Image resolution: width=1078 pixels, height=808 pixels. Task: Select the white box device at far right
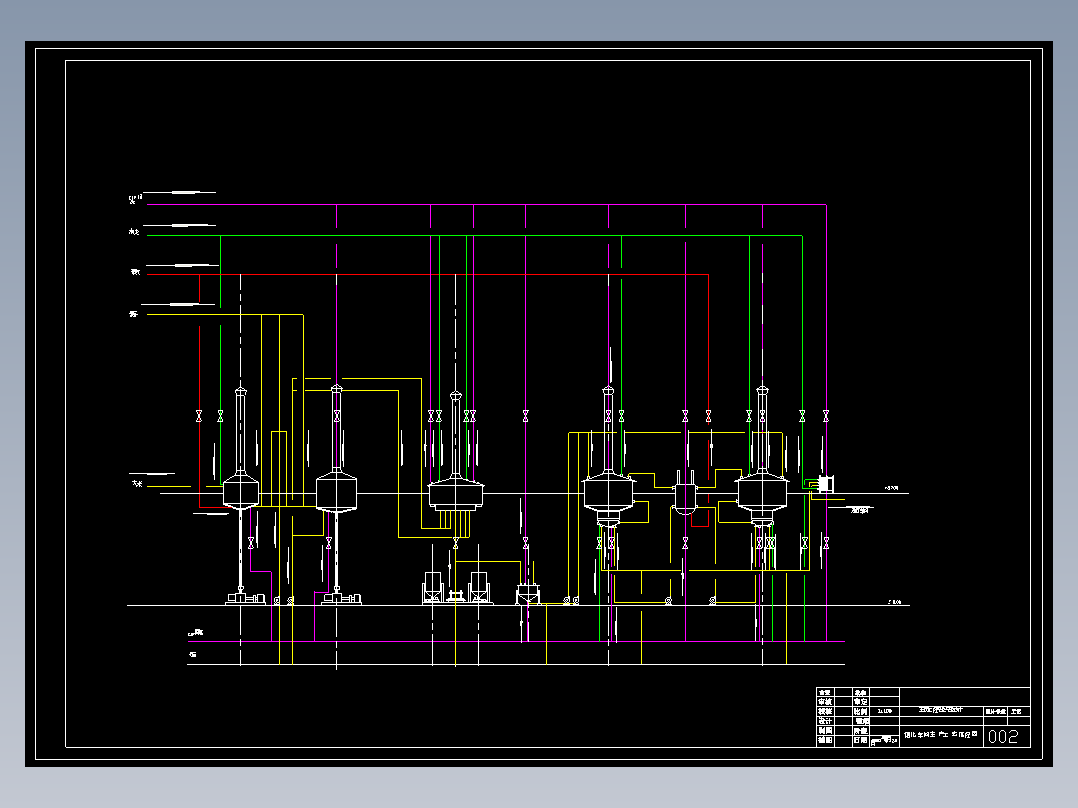826,484
